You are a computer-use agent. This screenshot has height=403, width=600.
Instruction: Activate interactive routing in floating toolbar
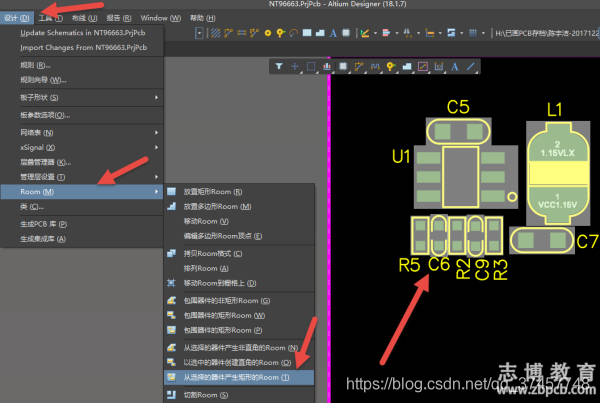359,66
